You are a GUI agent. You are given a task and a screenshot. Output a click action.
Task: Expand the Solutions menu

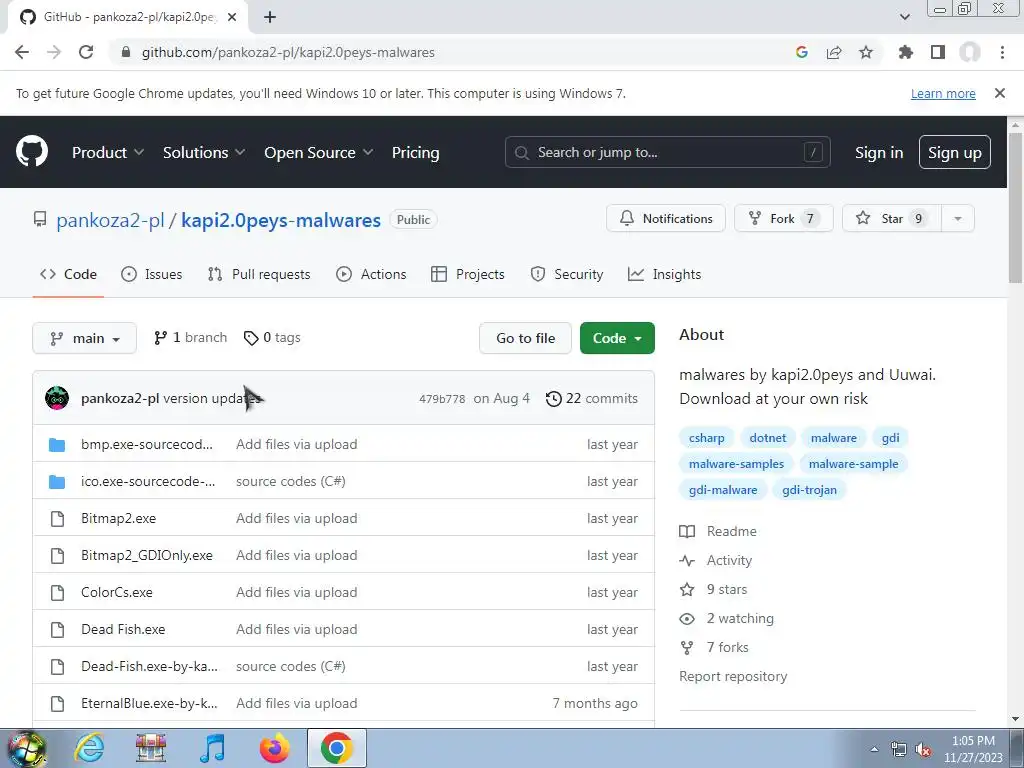tap(204, 152)
